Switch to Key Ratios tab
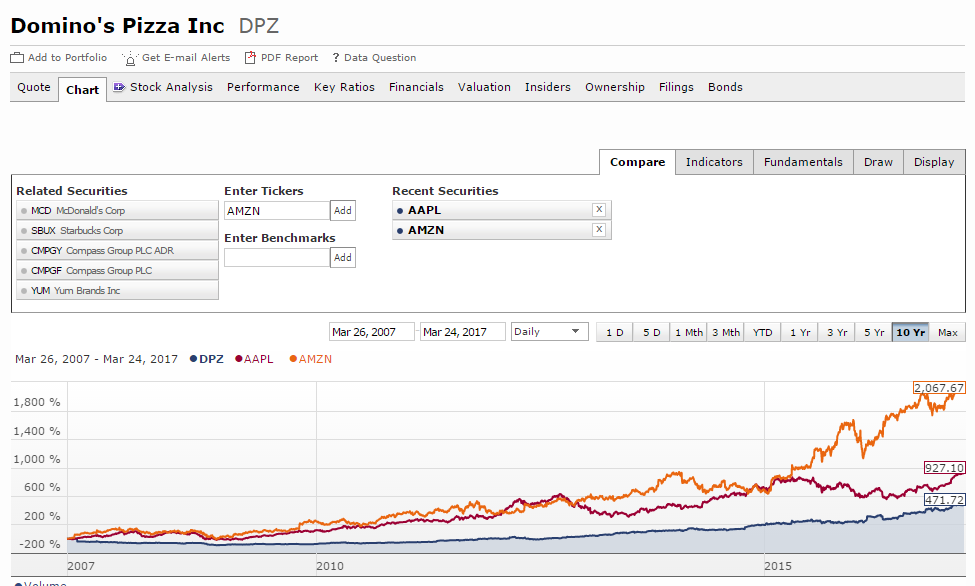Viewport: 975px width, 586px height. click(x=344, y=87)
